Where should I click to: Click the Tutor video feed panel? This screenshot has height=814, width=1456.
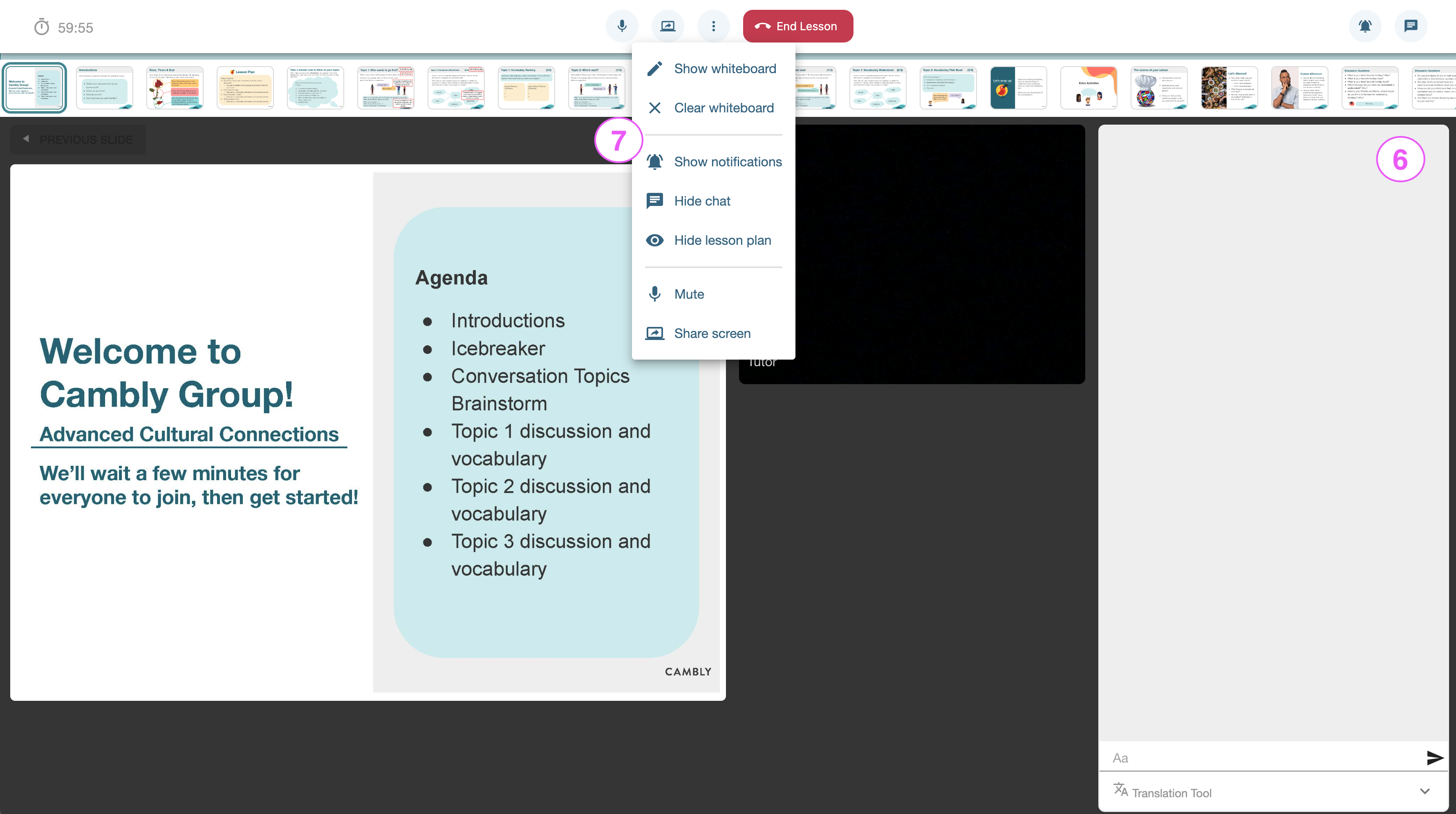(941, 254)
